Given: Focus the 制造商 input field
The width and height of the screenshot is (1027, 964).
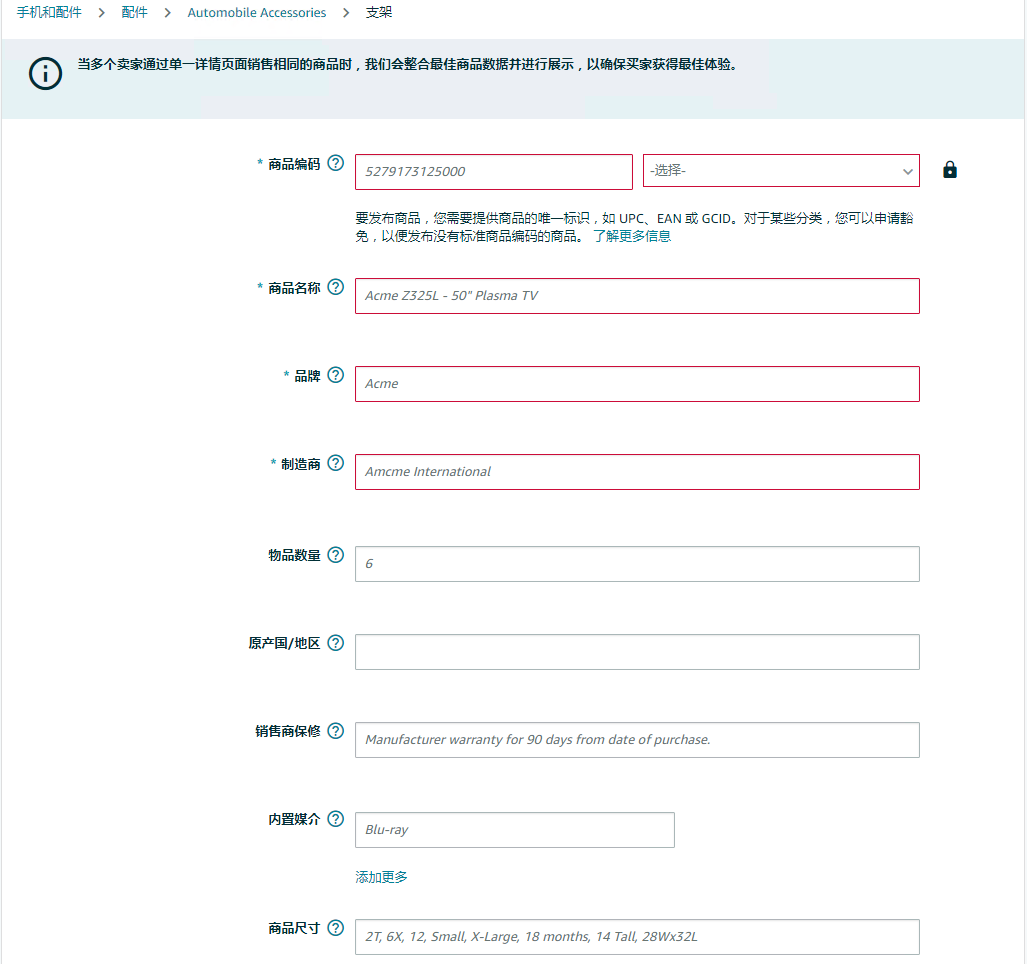Looking at the screenshot, I should click(637, 472).
